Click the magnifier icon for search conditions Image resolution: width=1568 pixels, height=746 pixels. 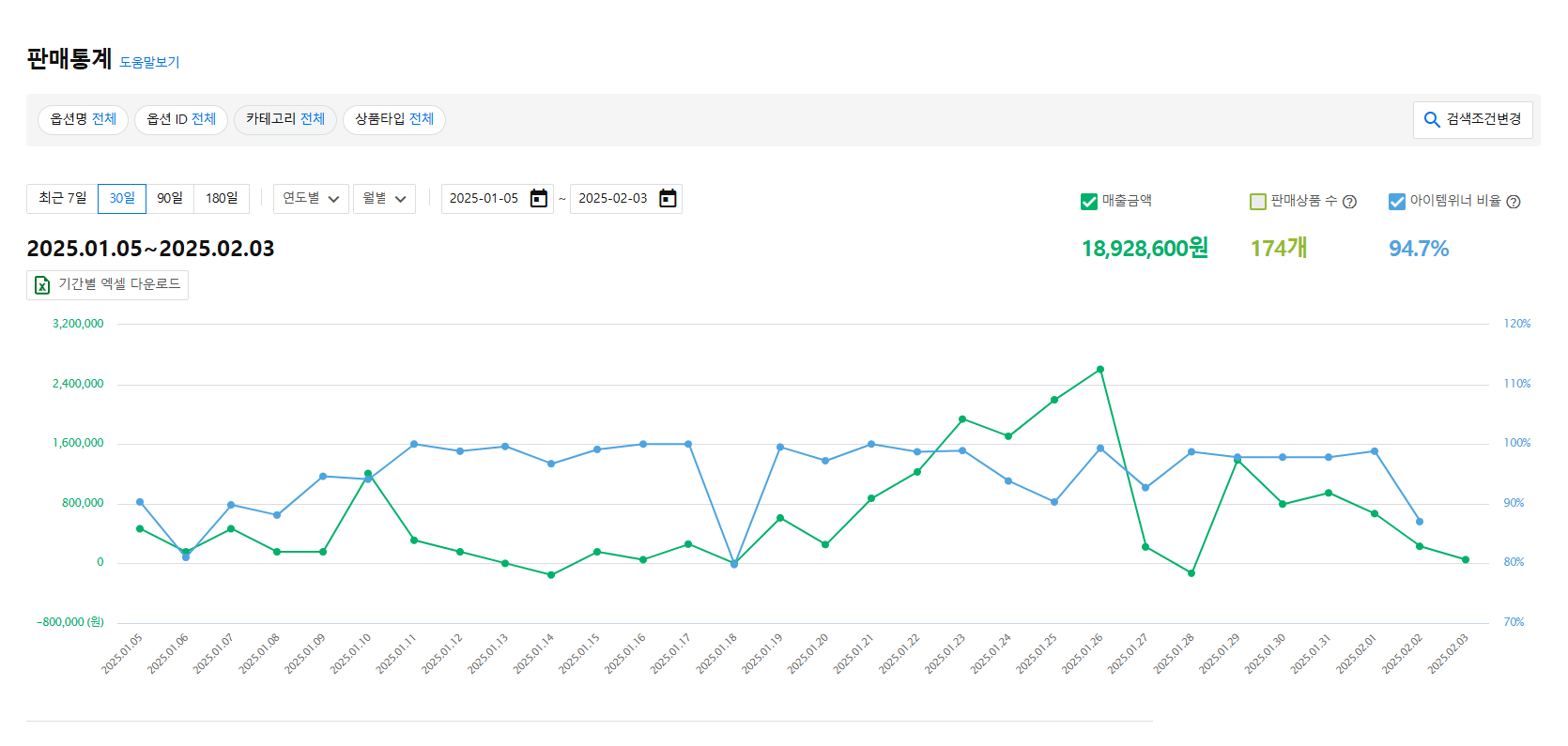[x=1432, y=119]
